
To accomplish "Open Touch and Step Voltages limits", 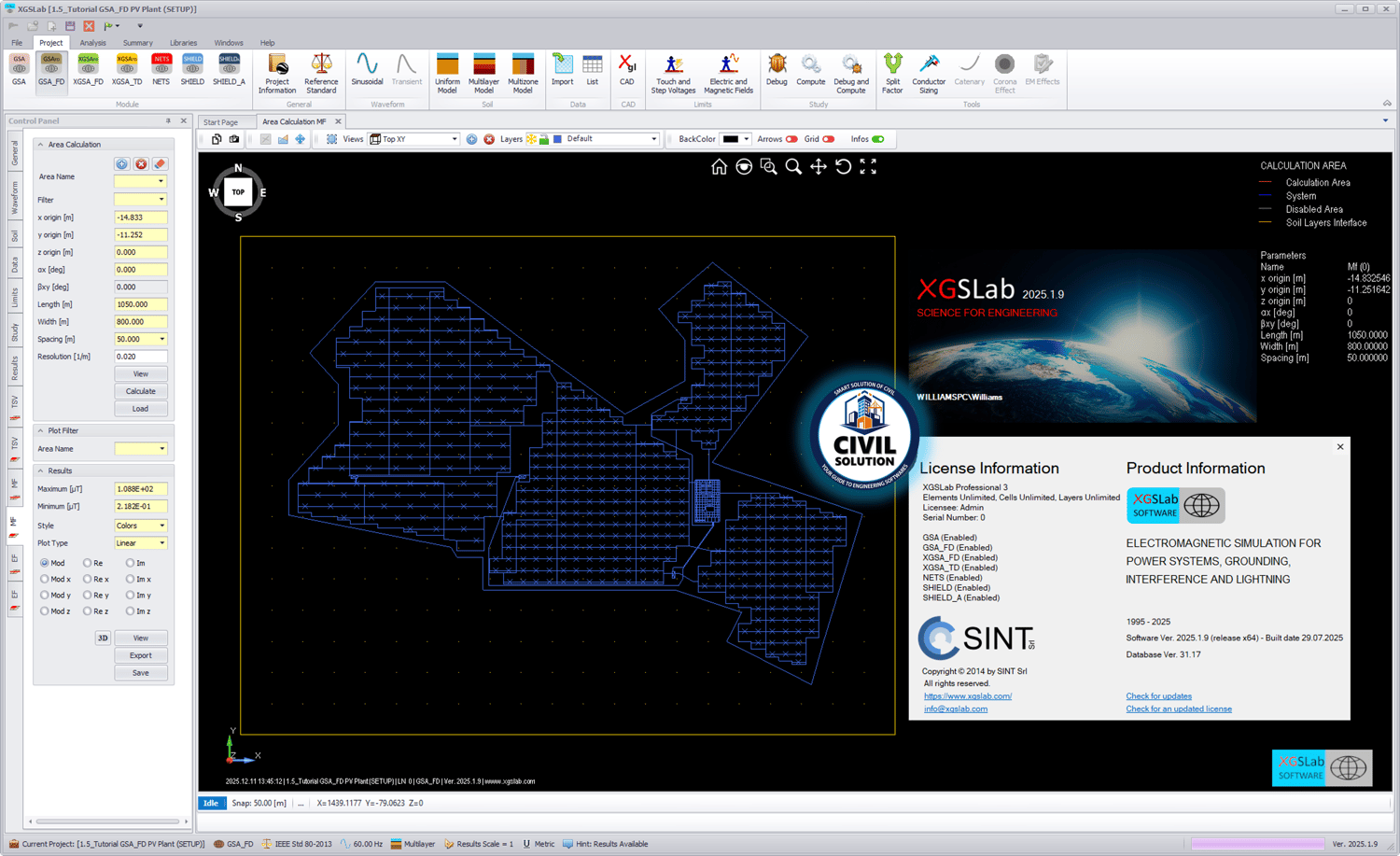I will [673, 74].
